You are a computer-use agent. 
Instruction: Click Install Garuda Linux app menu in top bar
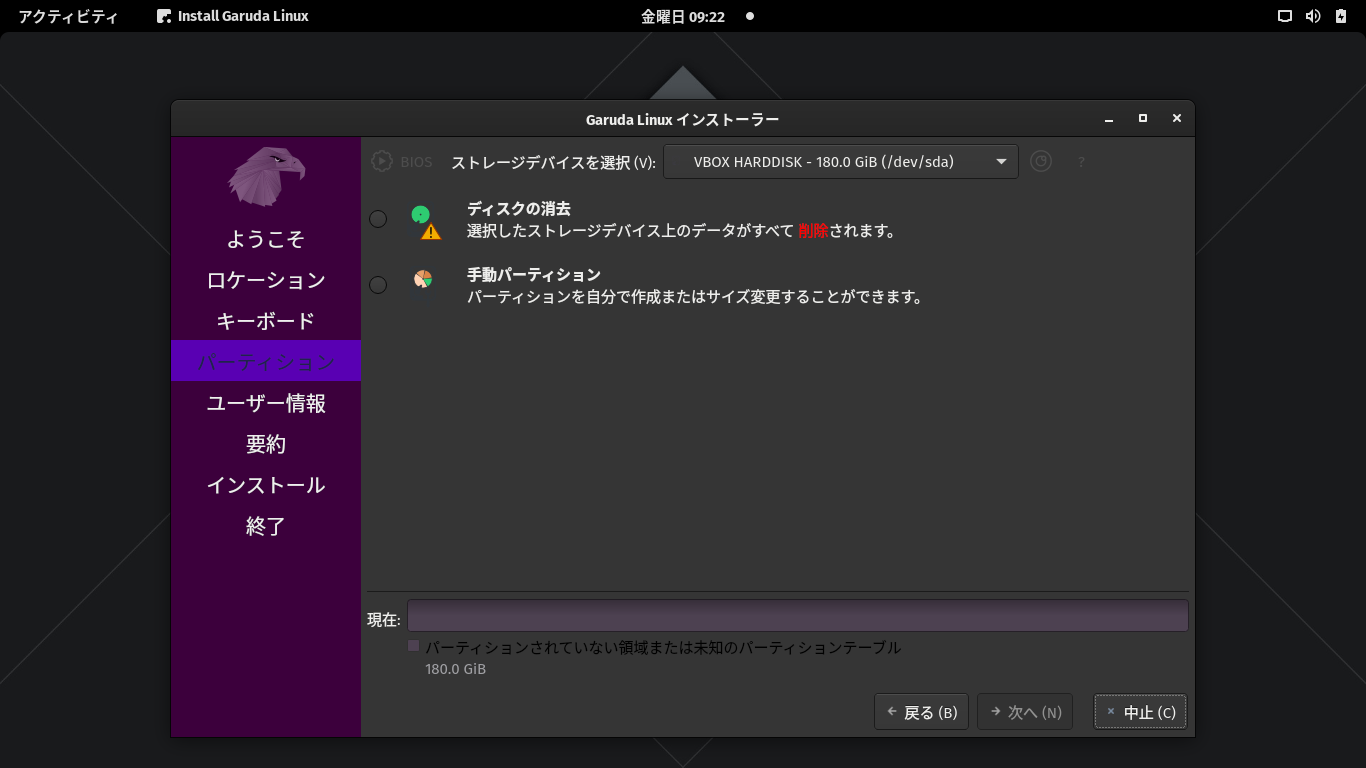coord(232,16)
